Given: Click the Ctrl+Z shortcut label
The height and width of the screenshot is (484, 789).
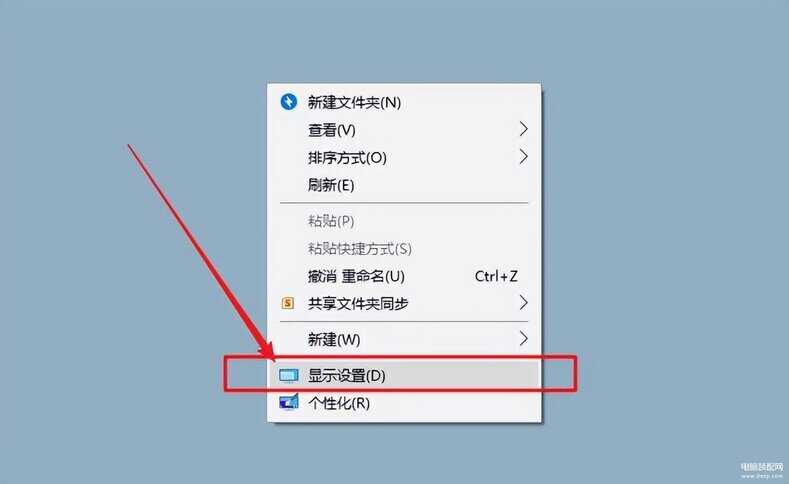Looking at the screenshot, I should (x=496, y=276).
